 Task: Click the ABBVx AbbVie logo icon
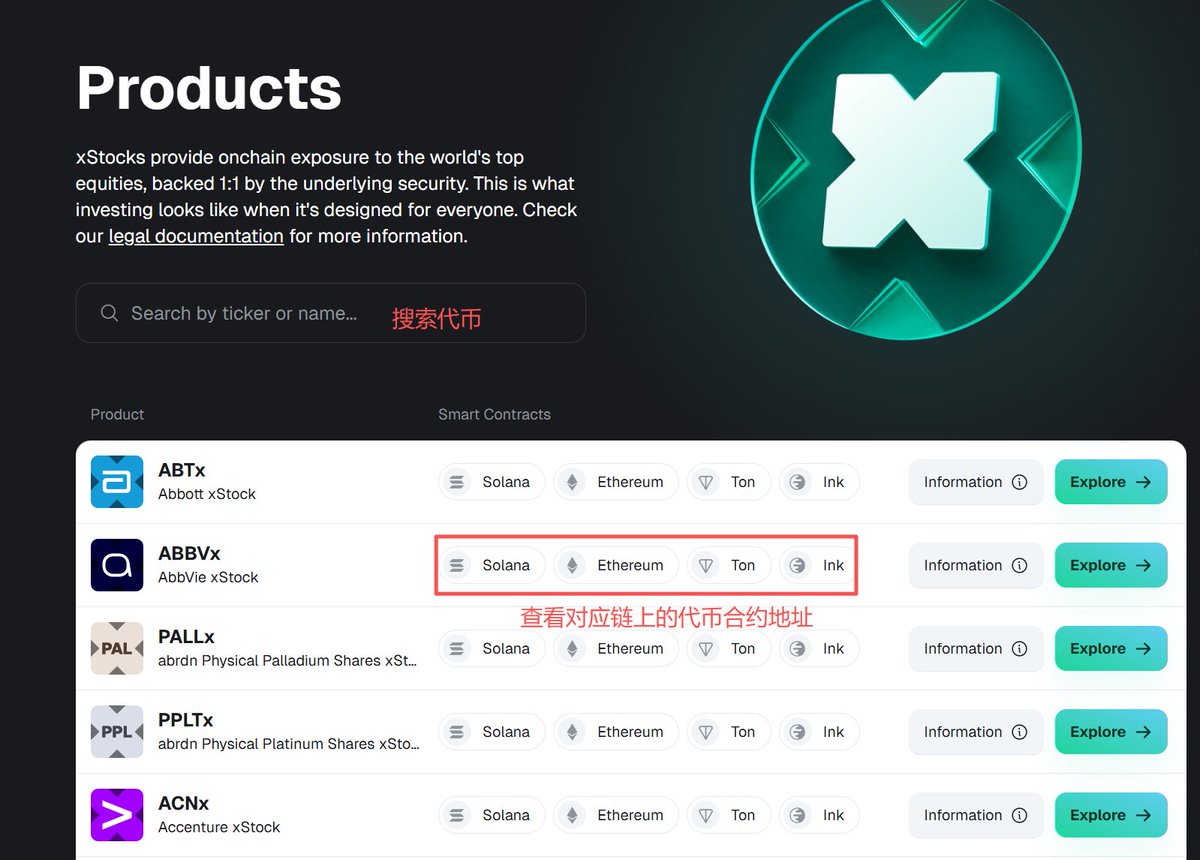click(x=117, y=565)
